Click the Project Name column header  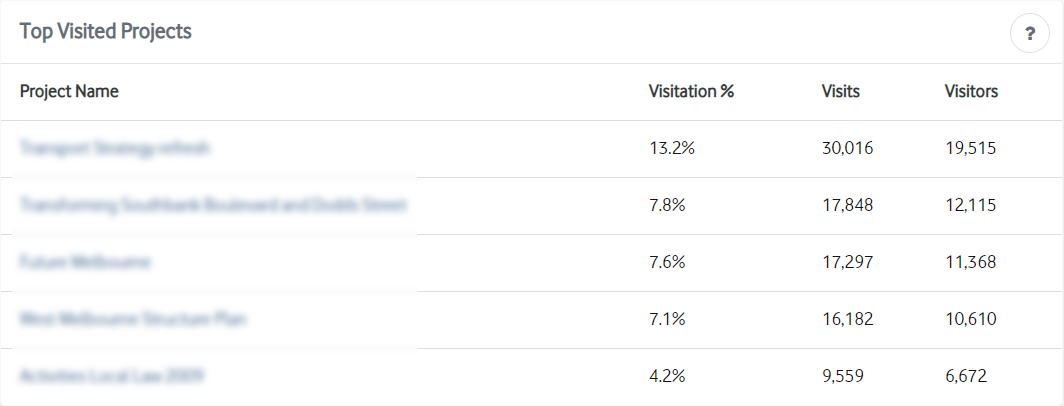pos(69,91)
